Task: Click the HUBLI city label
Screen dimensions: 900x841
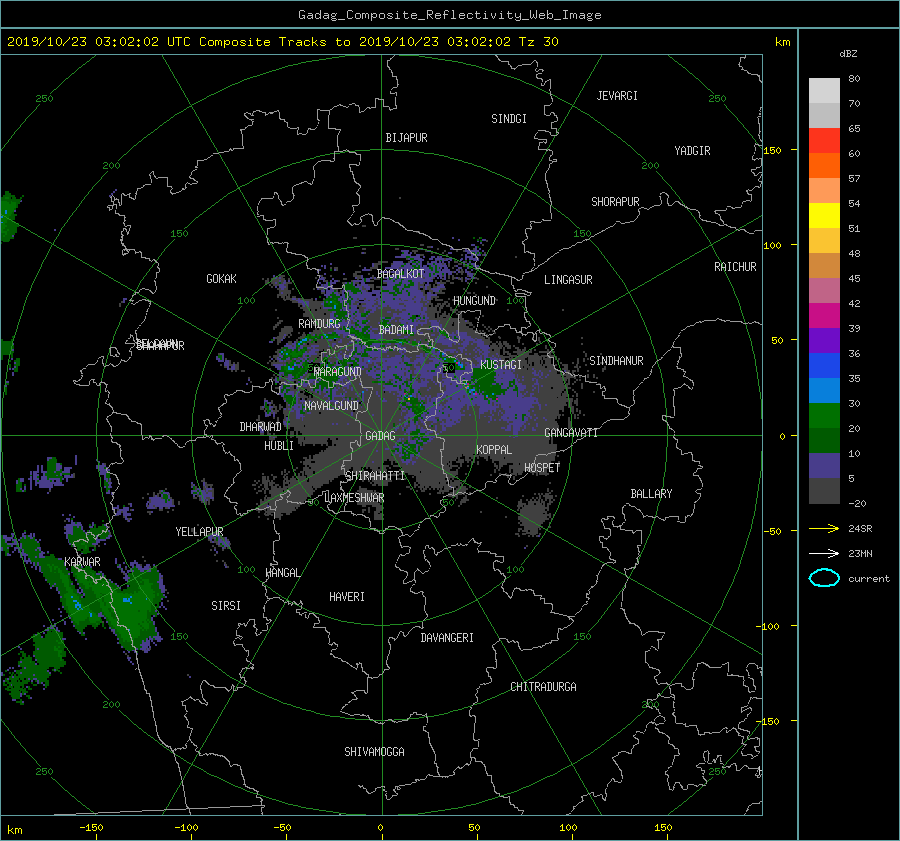Action: tap(279, 445)
